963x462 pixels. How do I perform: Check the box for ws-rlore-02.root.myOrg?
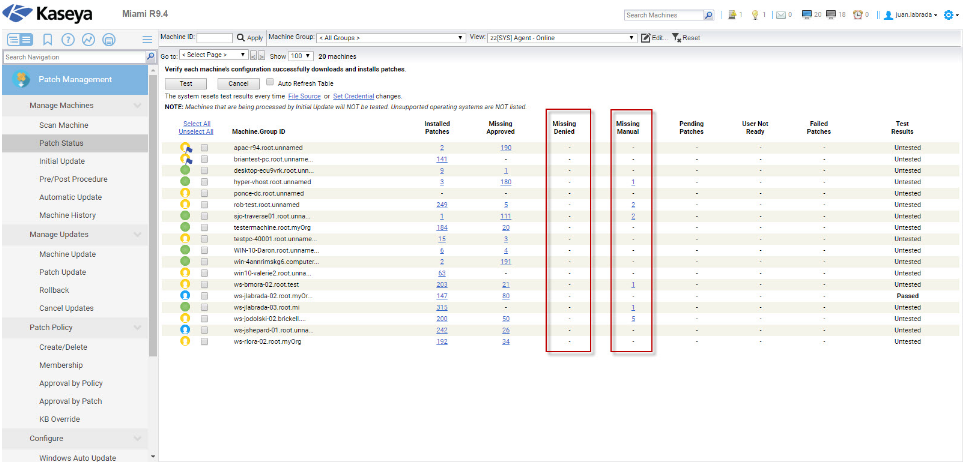pyautogui.click(x=205, y=342)
